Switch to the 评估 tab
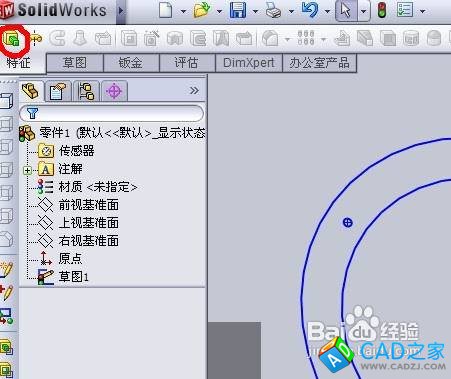 click(x=187, y=63)
